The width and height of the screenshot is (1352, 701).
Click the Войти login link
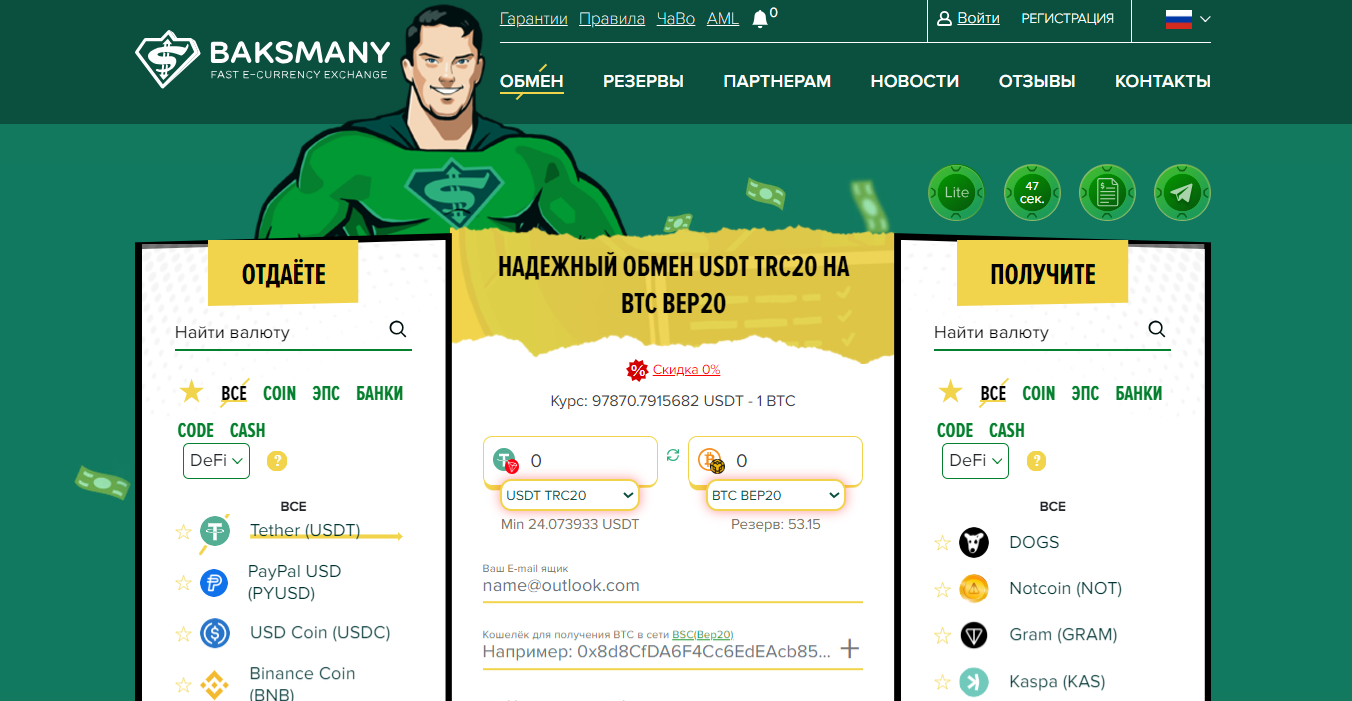tap(968, 18)
